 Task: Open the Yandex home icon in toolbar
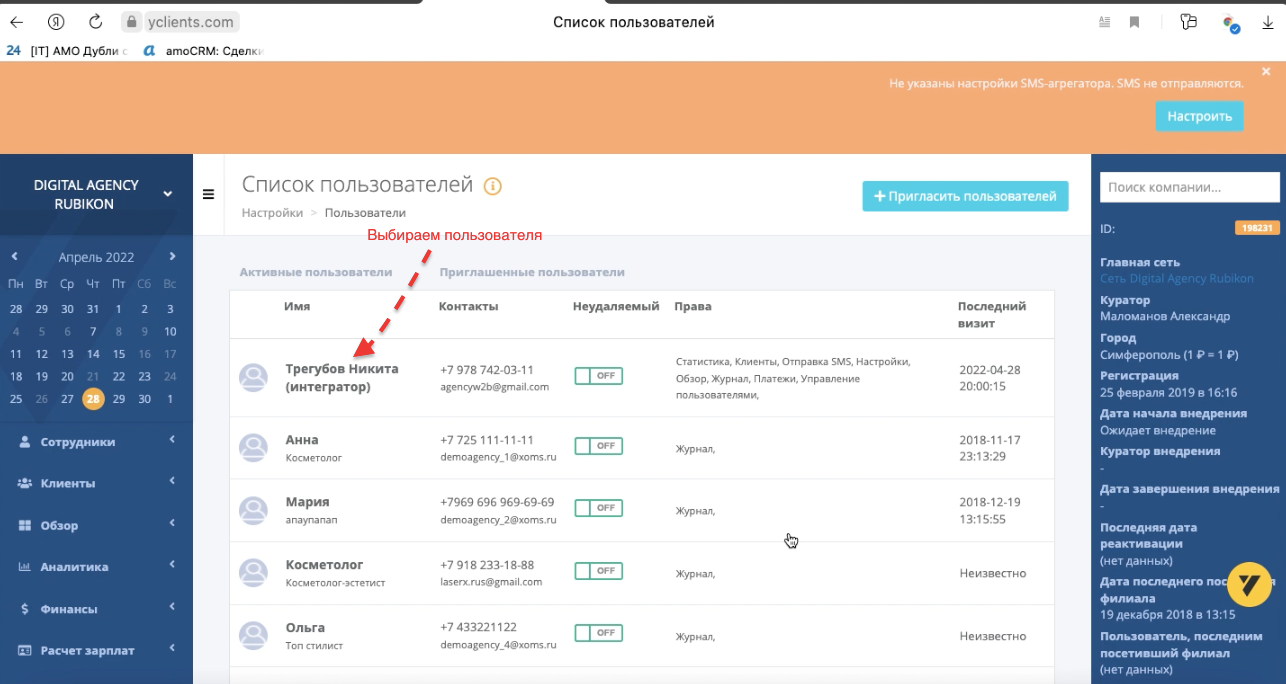pos(57,22)
